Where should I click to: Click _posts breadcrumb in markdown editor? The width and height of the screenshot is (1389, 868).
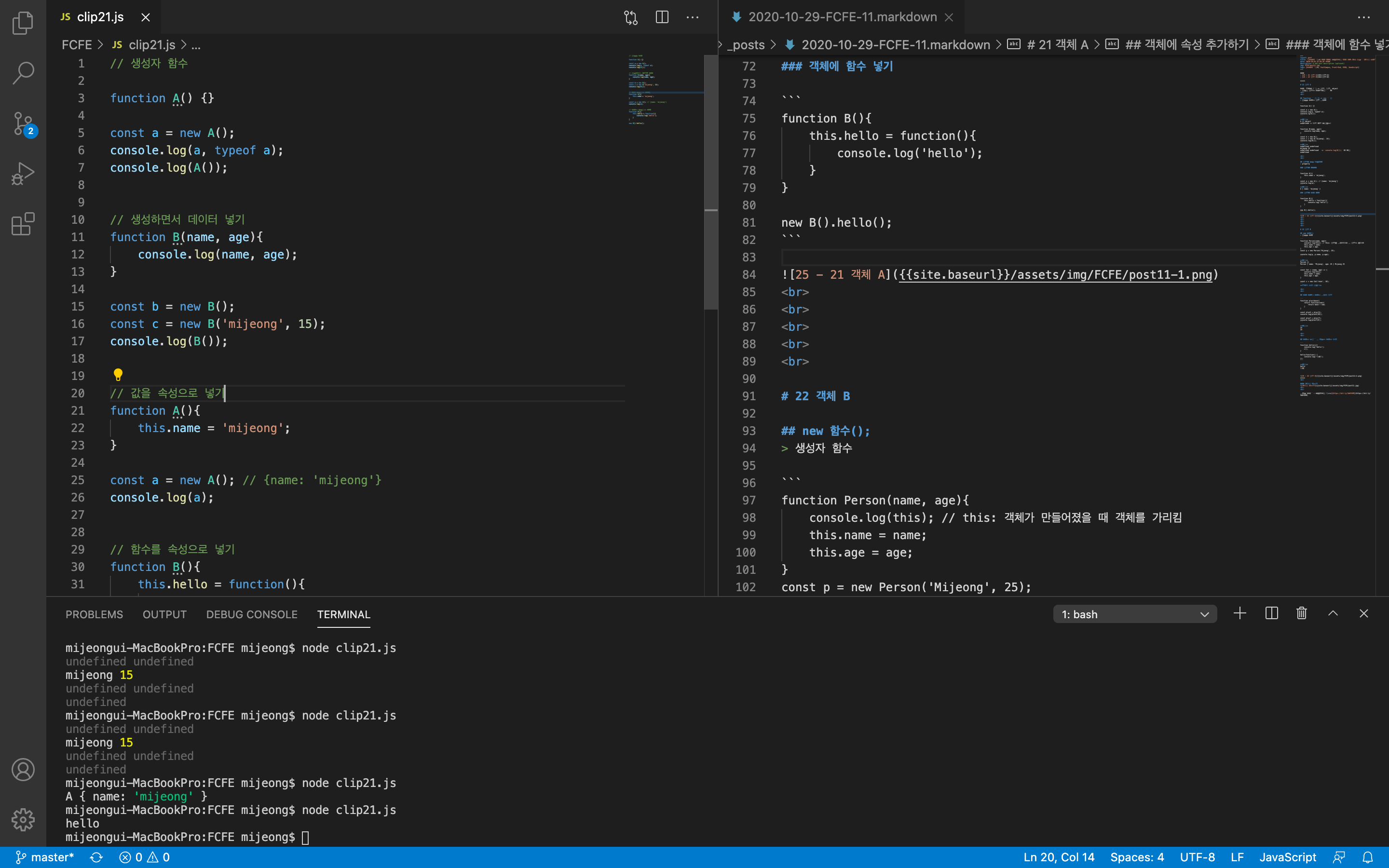tap(746, 44)
